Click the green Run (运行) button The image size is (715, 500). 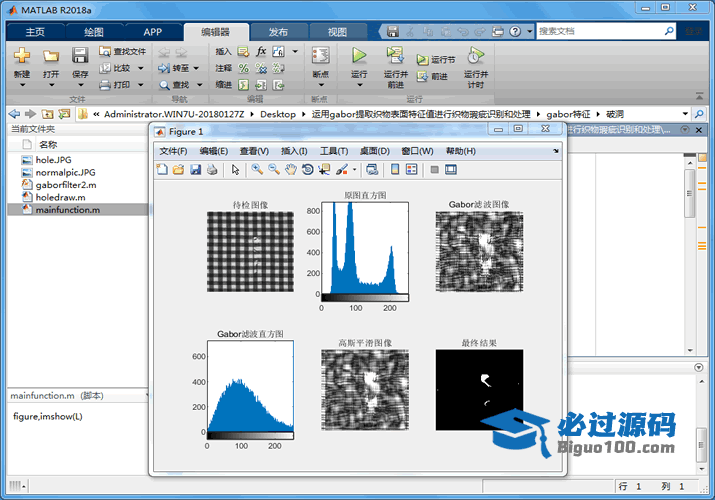click(x=359, y=56)
